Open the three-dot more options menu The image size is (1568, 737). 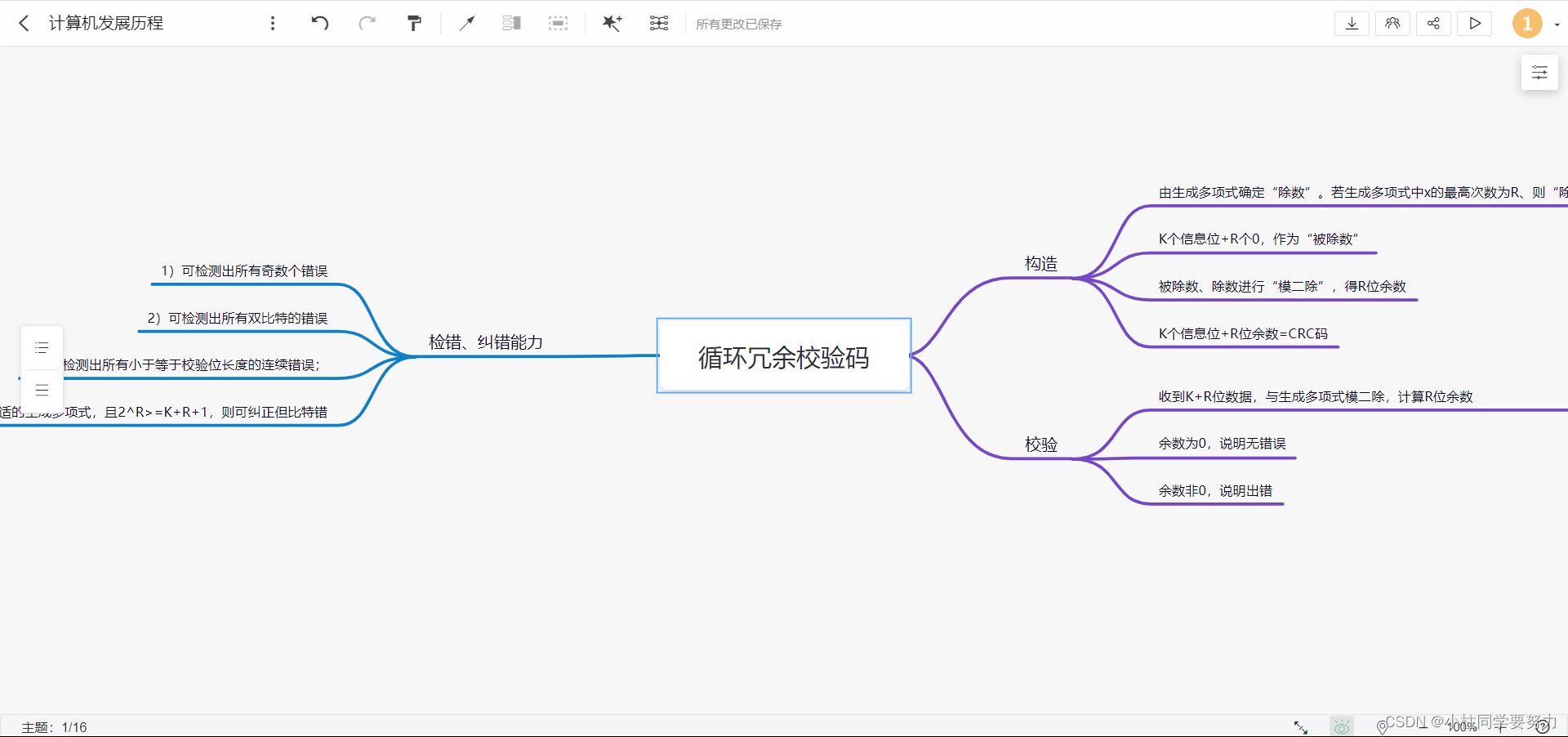(x=273, y=23)
